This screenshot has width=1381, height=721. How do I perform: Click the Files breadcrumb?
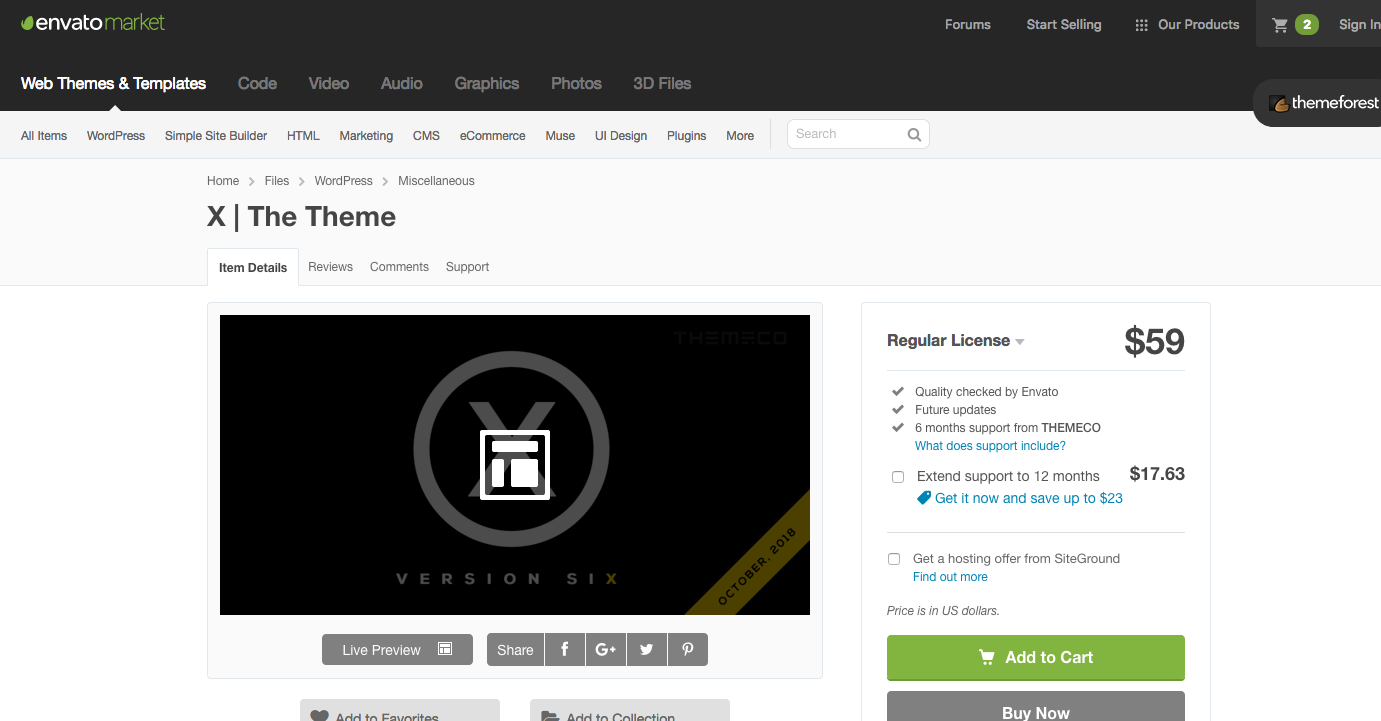coord(277,181)
